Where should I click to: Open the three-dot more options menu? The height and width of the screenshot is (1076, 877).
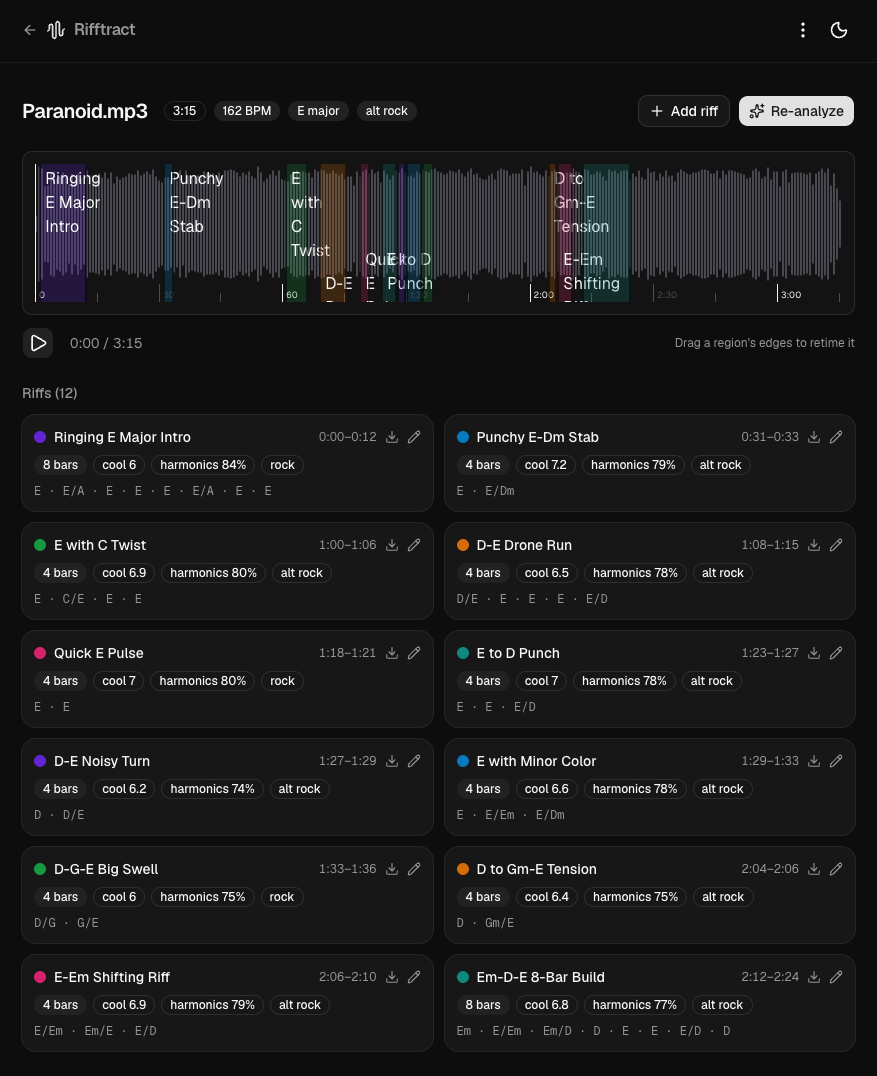click(x=803, y=30)
